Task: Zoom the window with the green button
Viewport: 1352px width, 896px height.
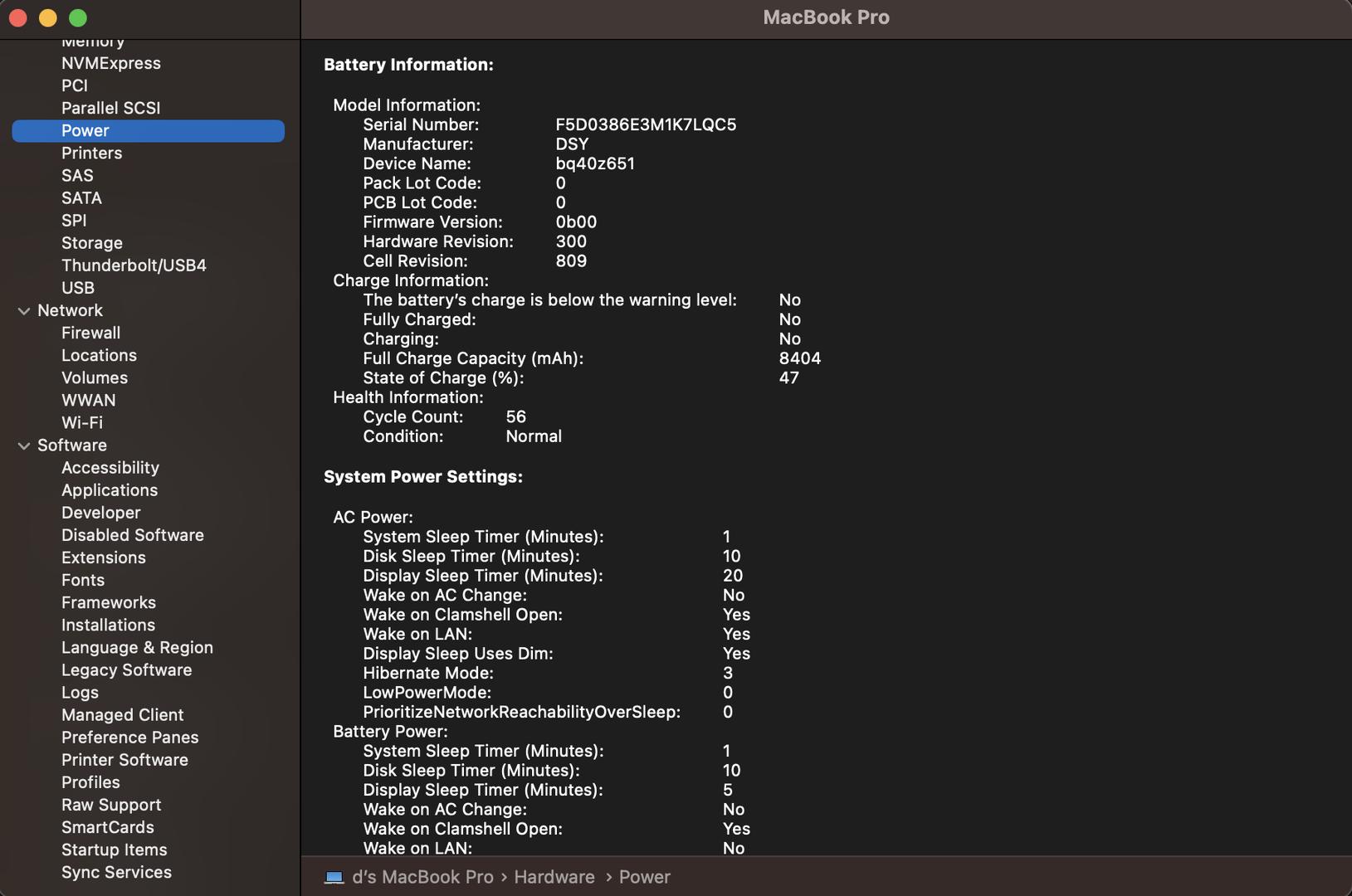Action: 78,17
